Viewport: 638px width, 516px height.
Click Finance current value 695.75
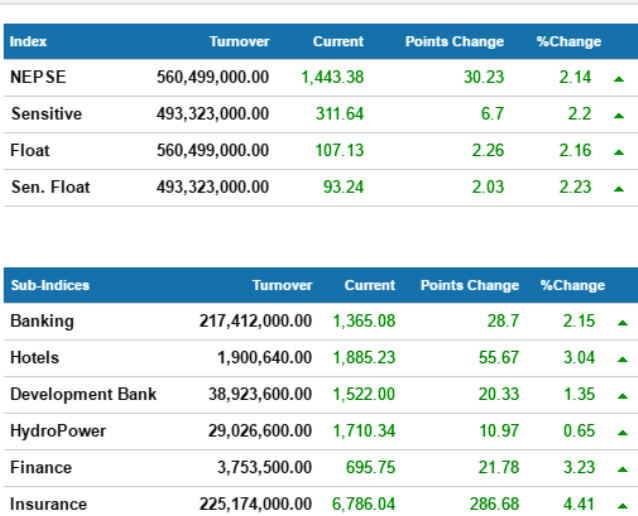coord(371,468)
